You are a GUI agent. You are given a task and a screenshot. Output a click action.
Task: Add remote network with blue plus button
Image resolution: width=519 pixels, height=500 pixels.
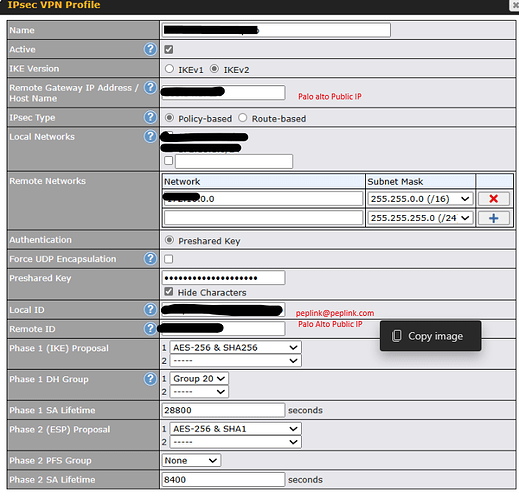494,218
